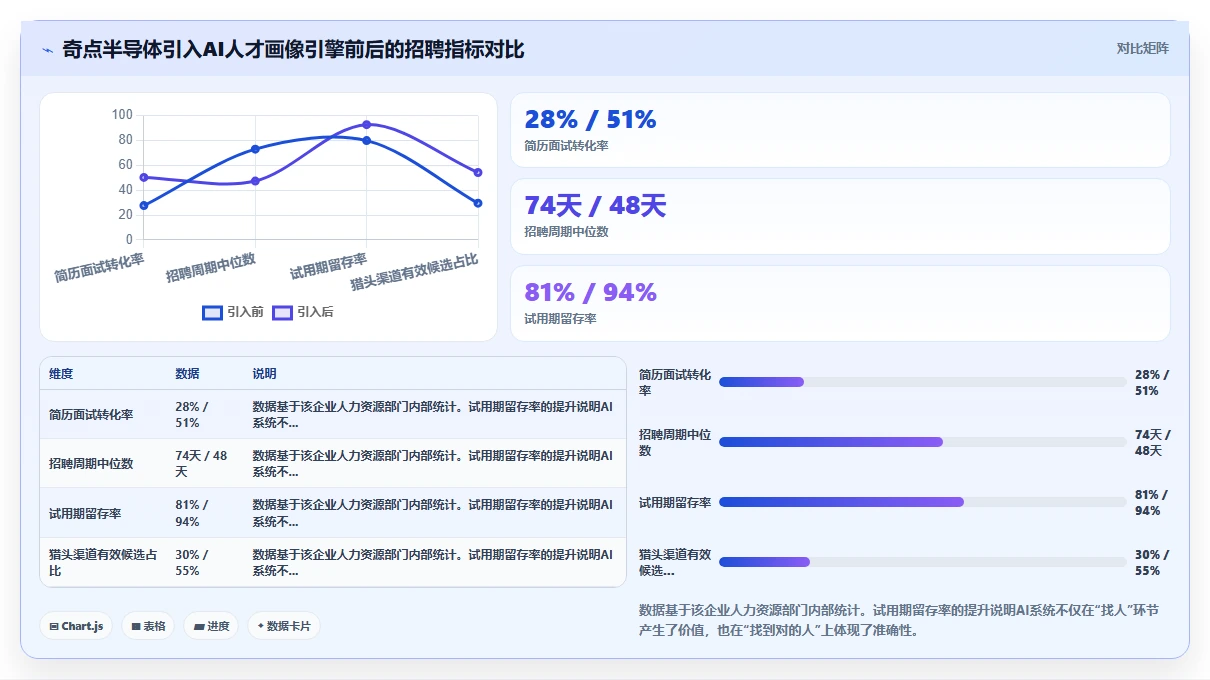Click the 数据卡片 tag
The width and height of the screenshot is (1210, 680).
click(284, 626)
